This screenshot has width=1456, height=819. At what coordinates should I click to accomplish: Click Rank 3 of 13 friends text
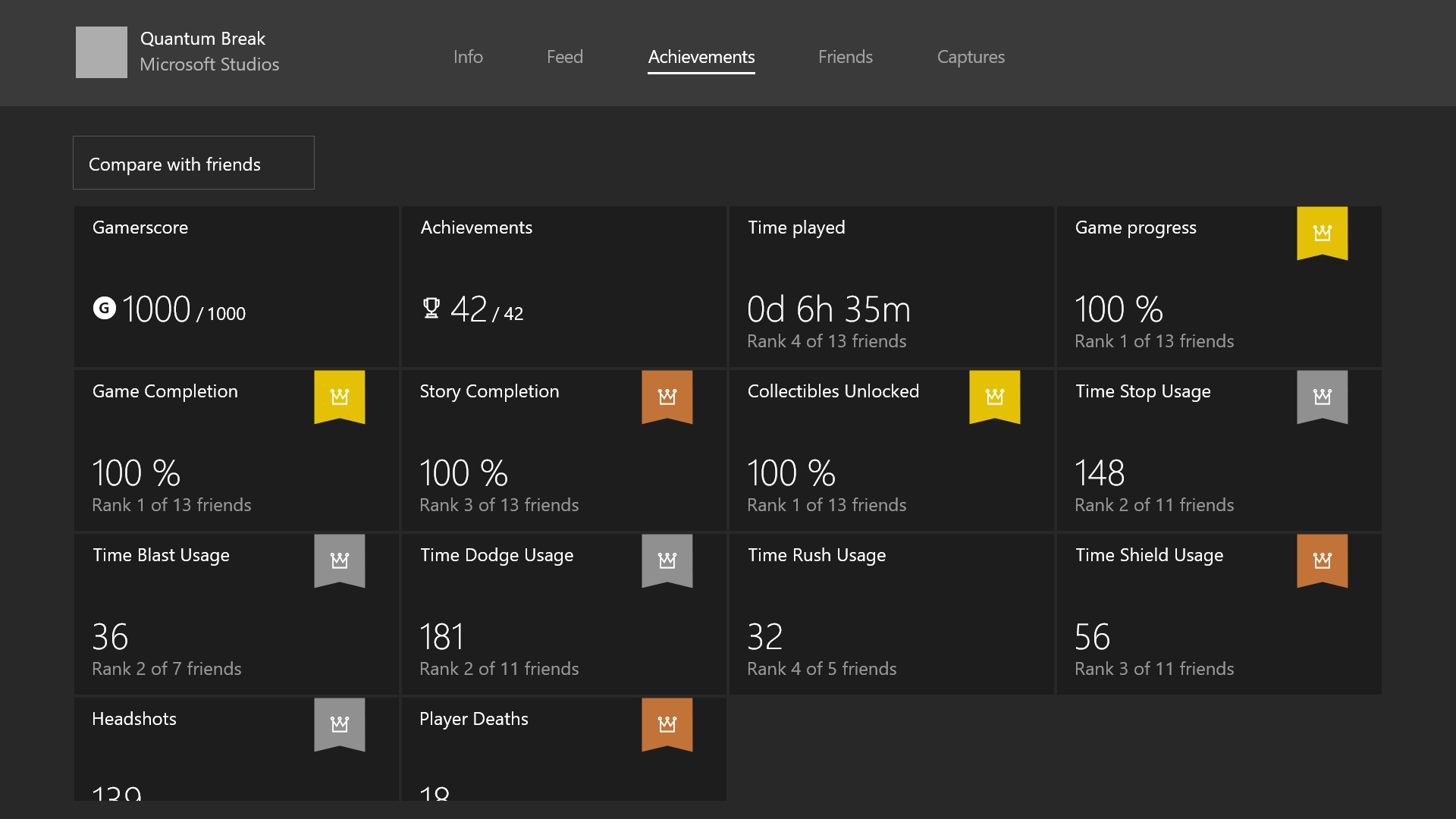click(499, 505)
